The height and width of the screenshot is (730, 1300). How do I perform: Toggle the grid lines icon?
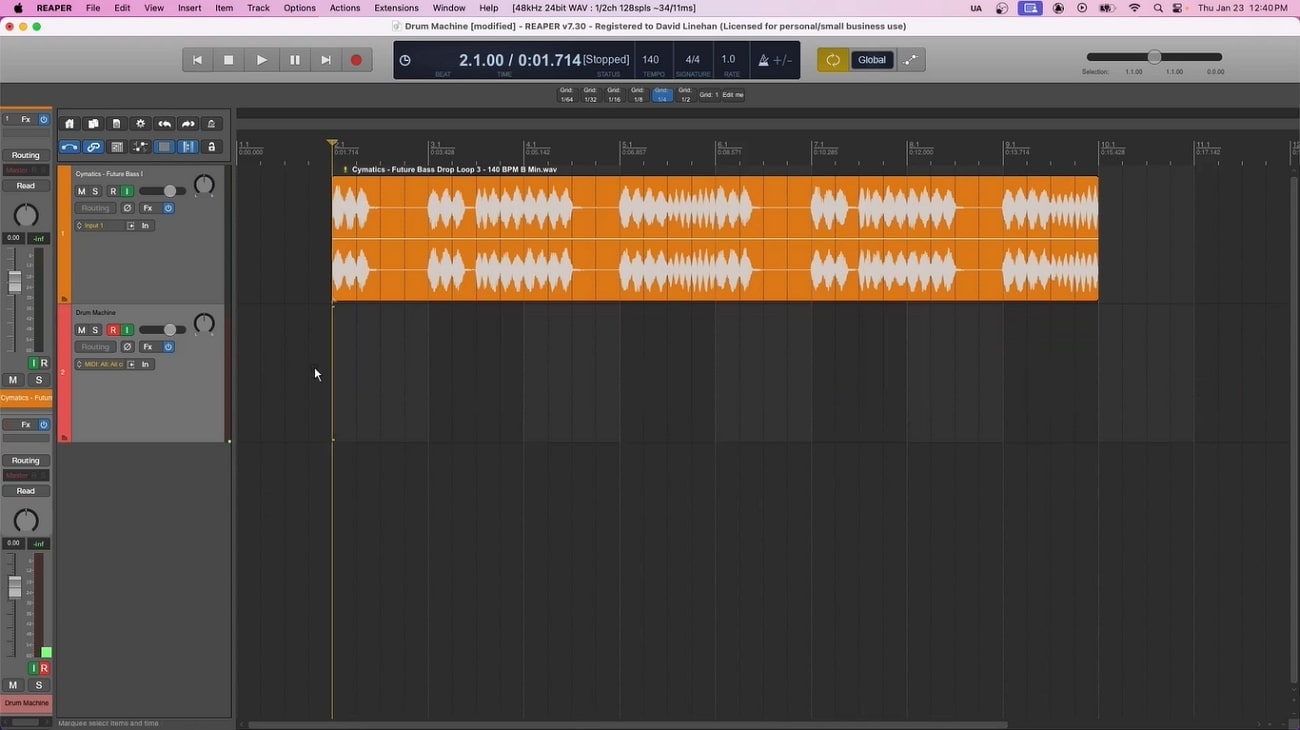point(164,147)
